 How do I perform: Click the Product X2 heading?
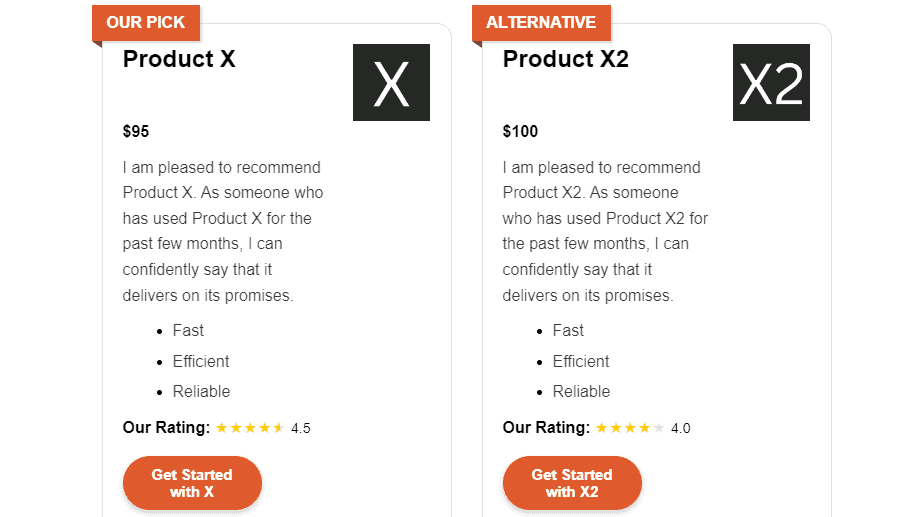(566, 59)
